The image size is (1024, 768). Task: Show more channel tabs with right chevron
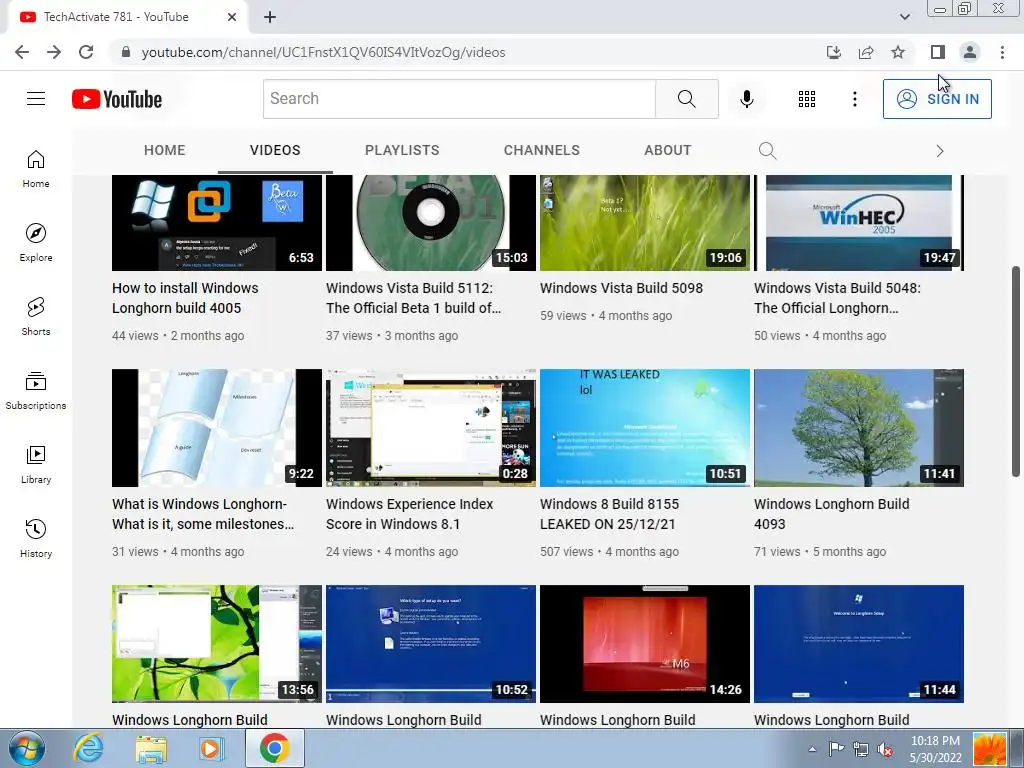pyautogui.click(x=940, y=151)
